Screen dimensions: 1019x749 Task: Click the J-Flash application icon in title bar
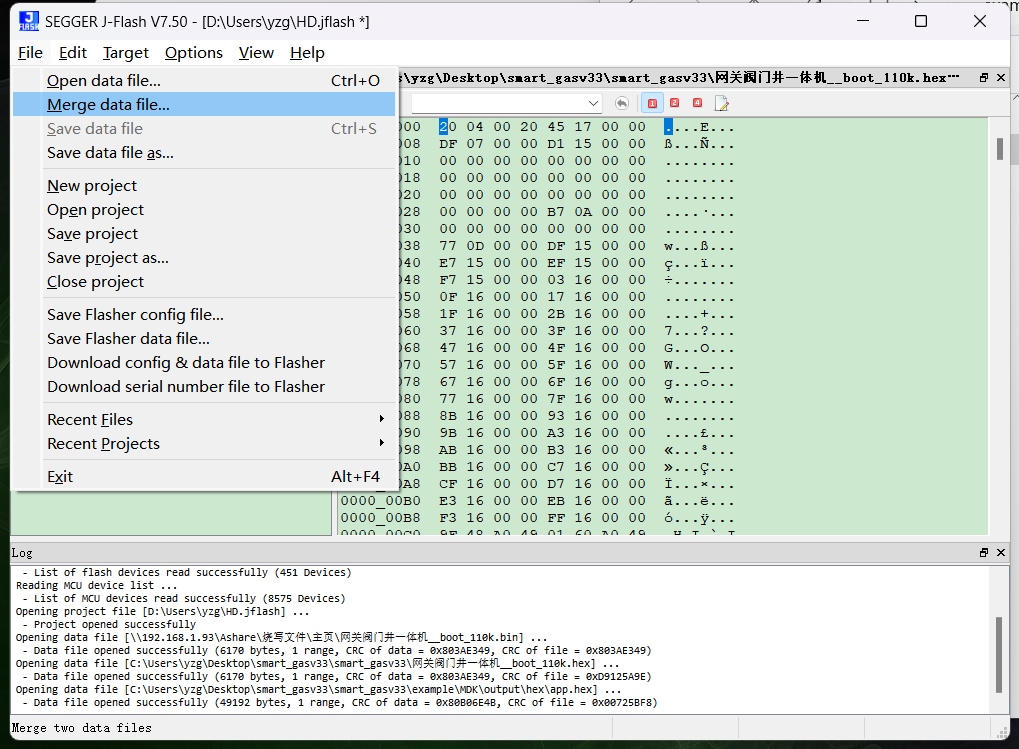[29, 21]
